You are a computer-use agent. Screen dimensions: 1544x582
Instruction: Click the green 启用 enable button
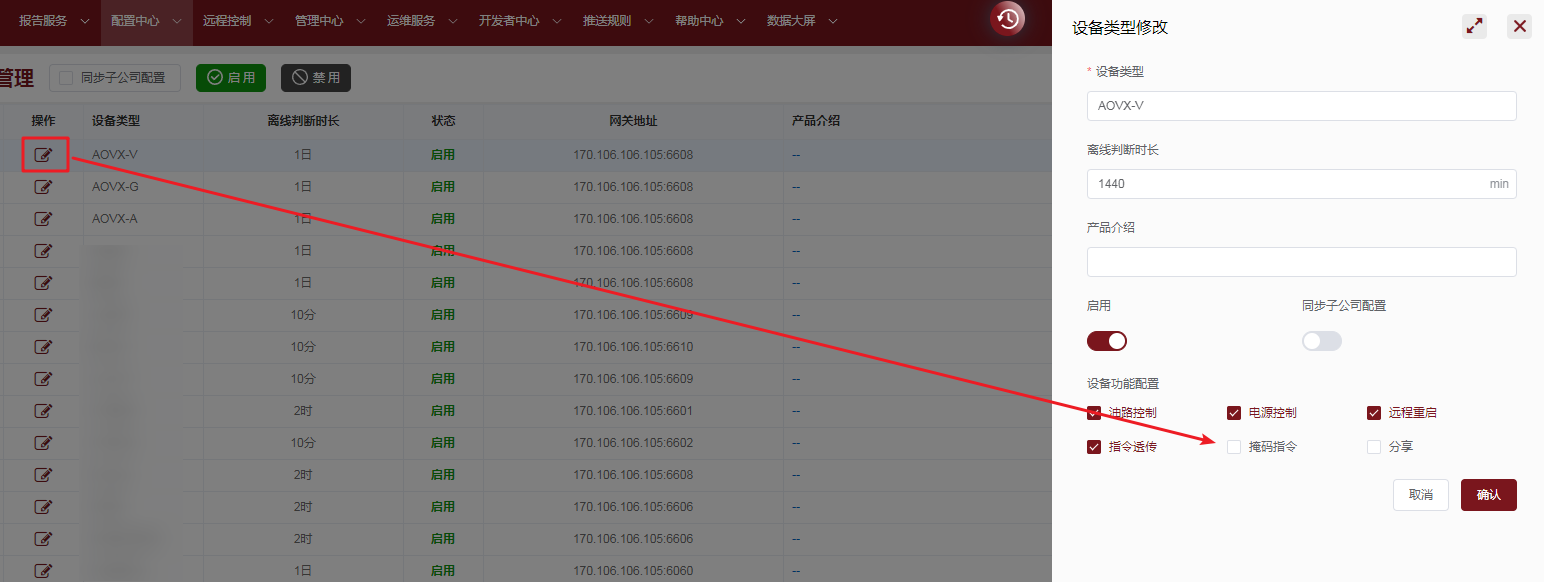tap(231, 78)
